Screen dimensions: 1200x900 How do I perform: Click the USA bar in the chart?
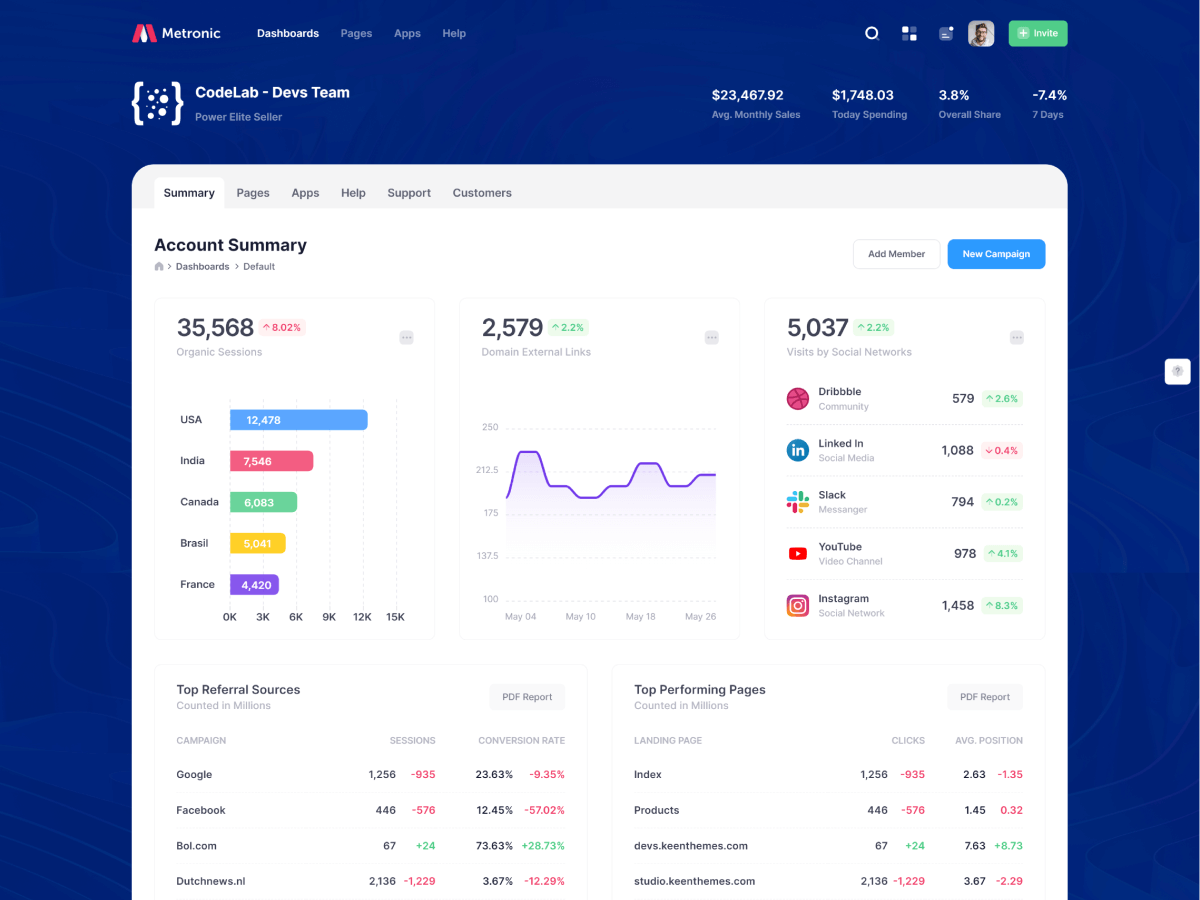pos(298,420)
